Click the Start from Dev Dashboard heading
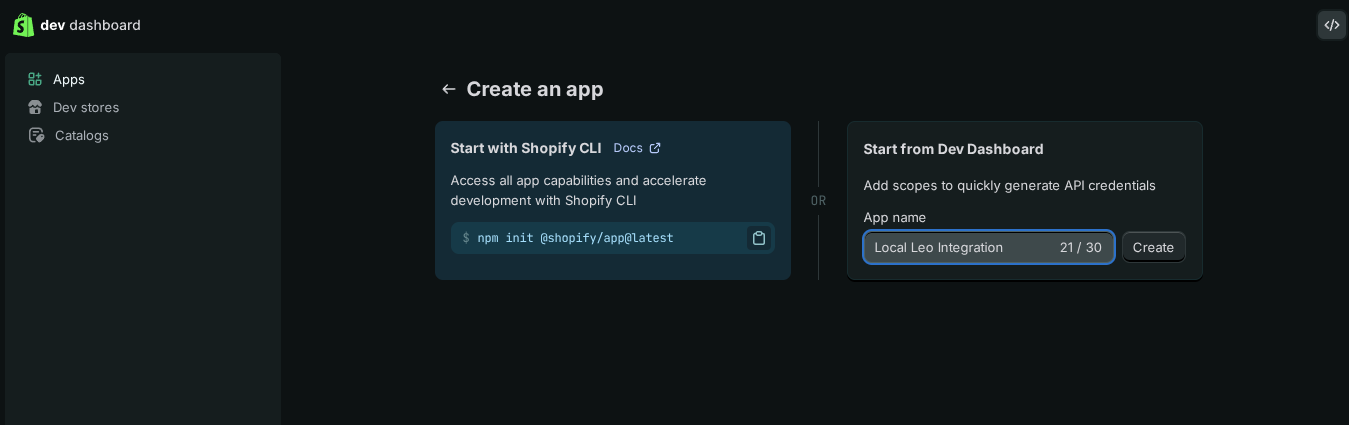The image size is (1349, 425). coord(953,149)
